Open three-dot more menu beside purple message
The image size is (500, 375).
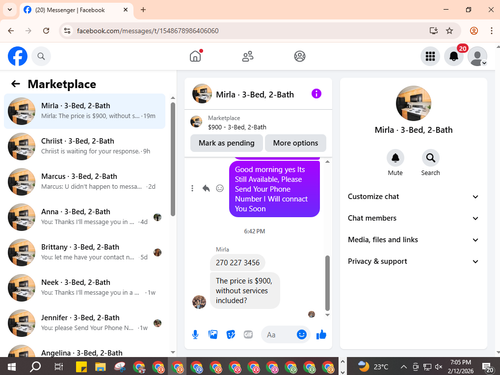pyautogui.click(x=192, y=188)
